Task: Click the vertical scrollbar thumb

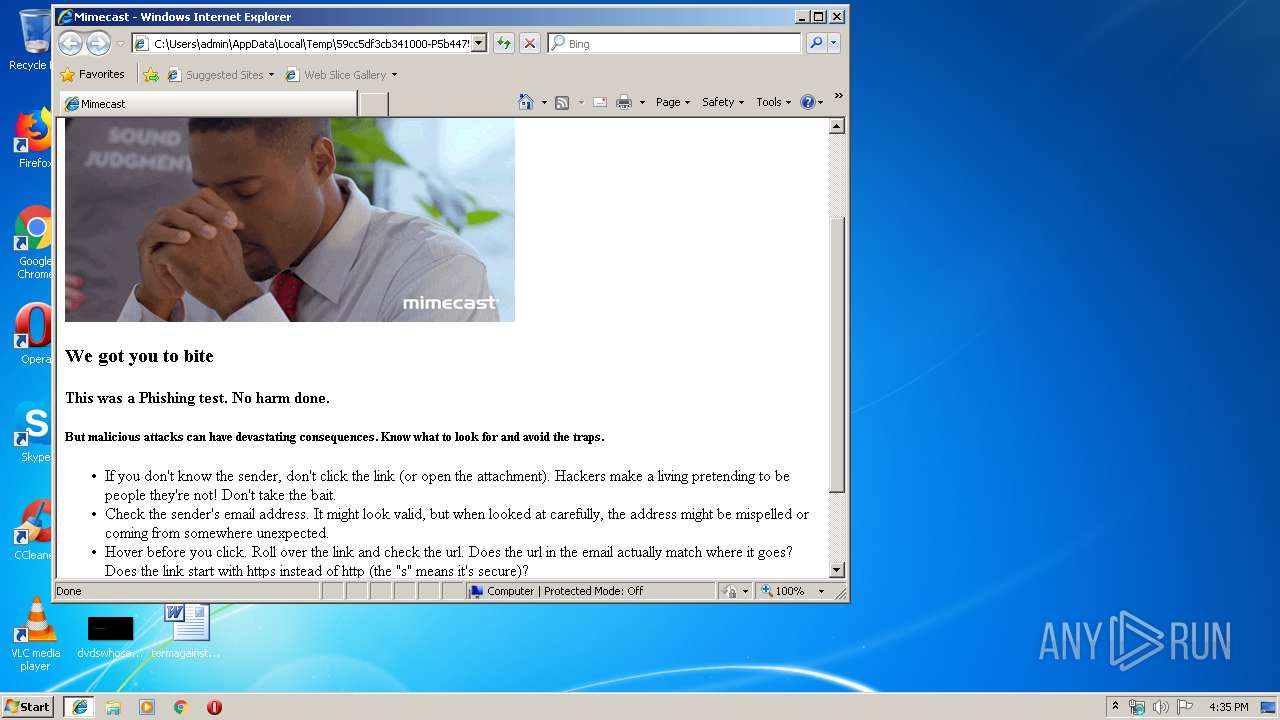Action: tap(837, 354)
